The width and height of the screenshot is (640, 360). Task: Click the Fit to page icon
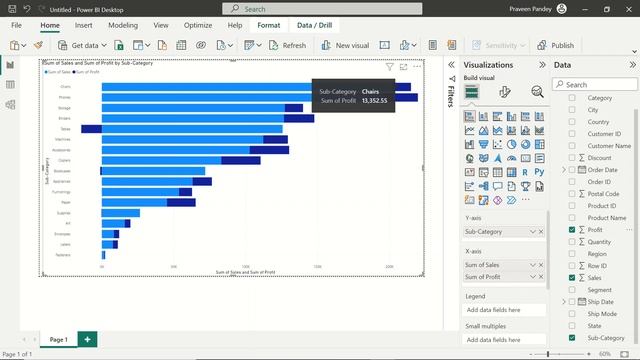[624, 354]
